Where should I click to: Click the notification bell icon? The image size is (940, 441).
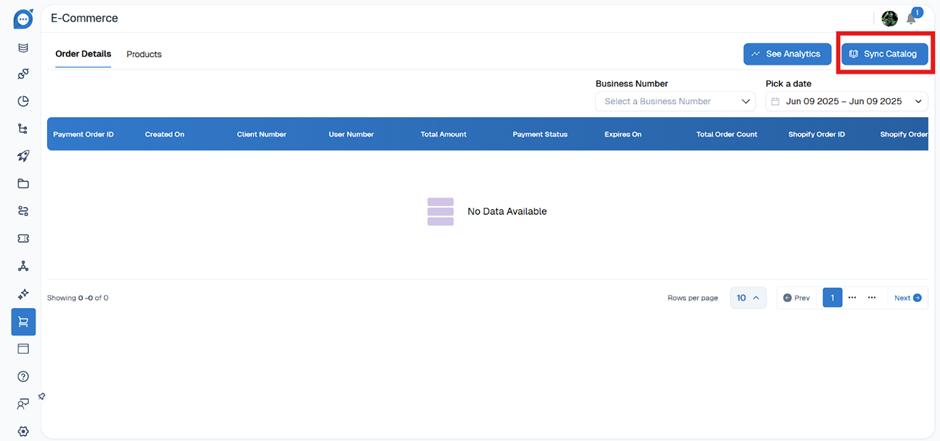(911, 18)
